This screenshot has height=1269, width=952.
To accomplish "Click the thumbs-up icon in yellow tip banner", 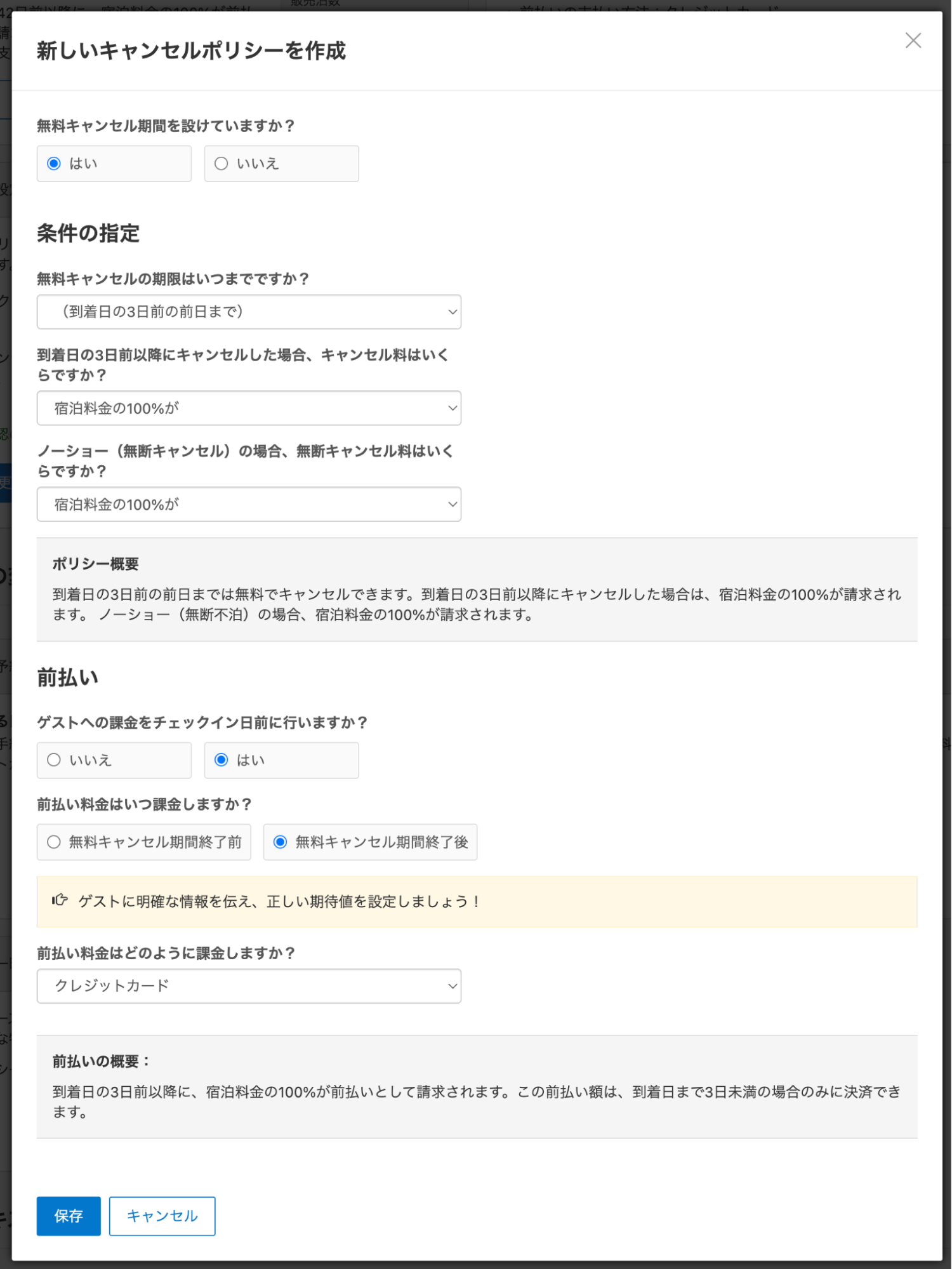I will coord(60,900).
